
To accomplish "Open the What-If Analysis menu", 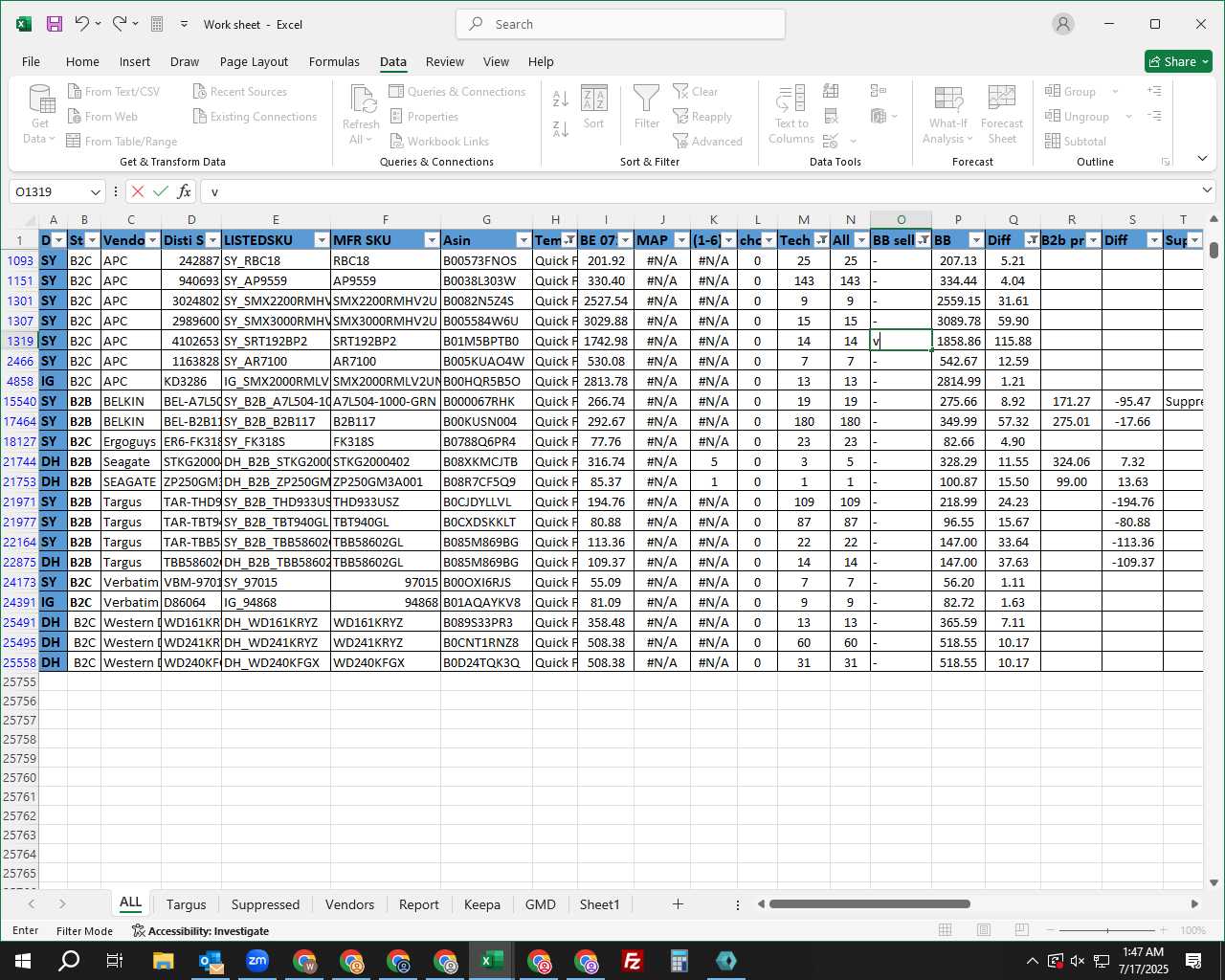I will click(947, 114).
